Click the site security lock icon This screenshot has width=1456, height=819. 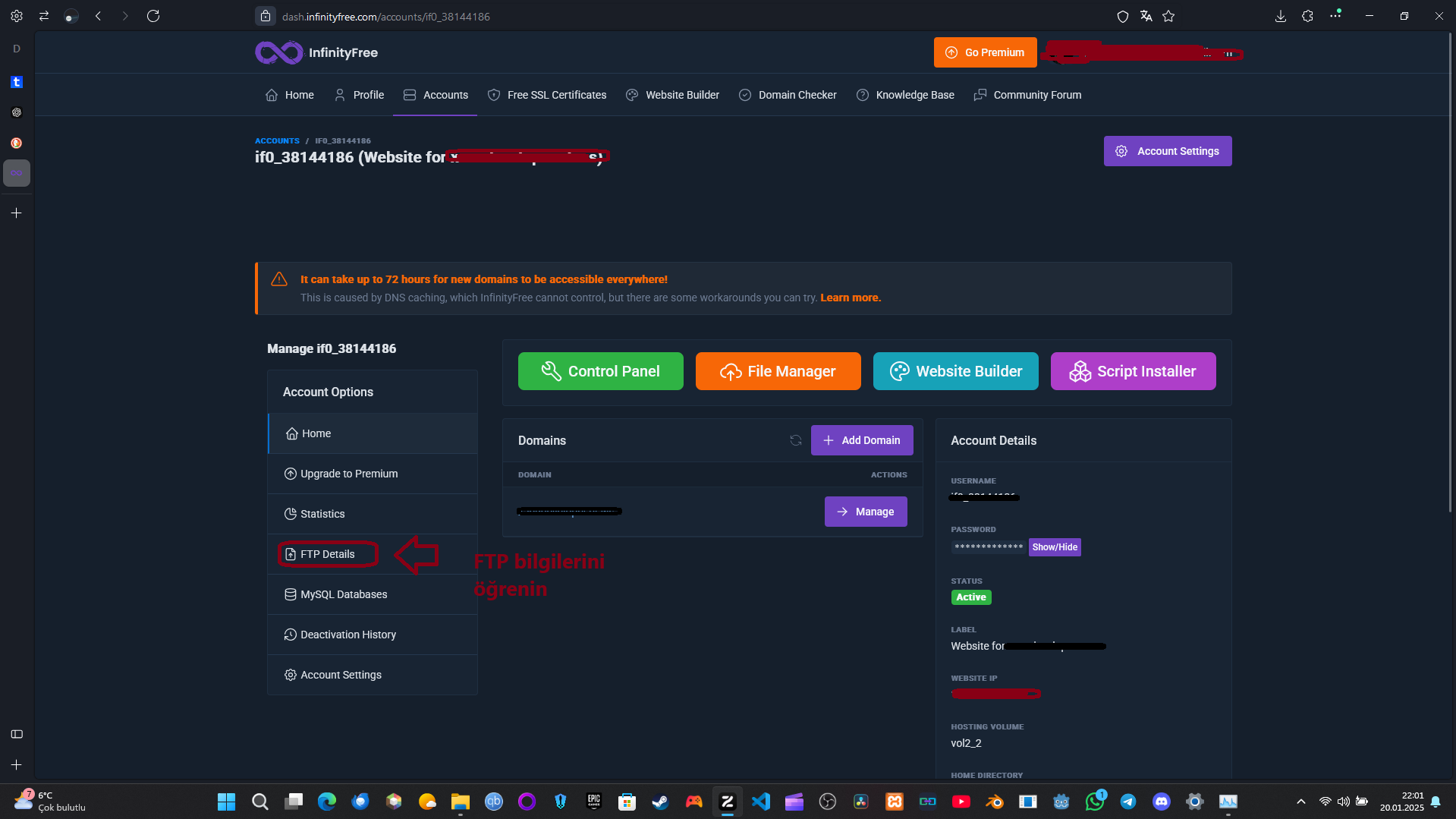click(265, 16)
